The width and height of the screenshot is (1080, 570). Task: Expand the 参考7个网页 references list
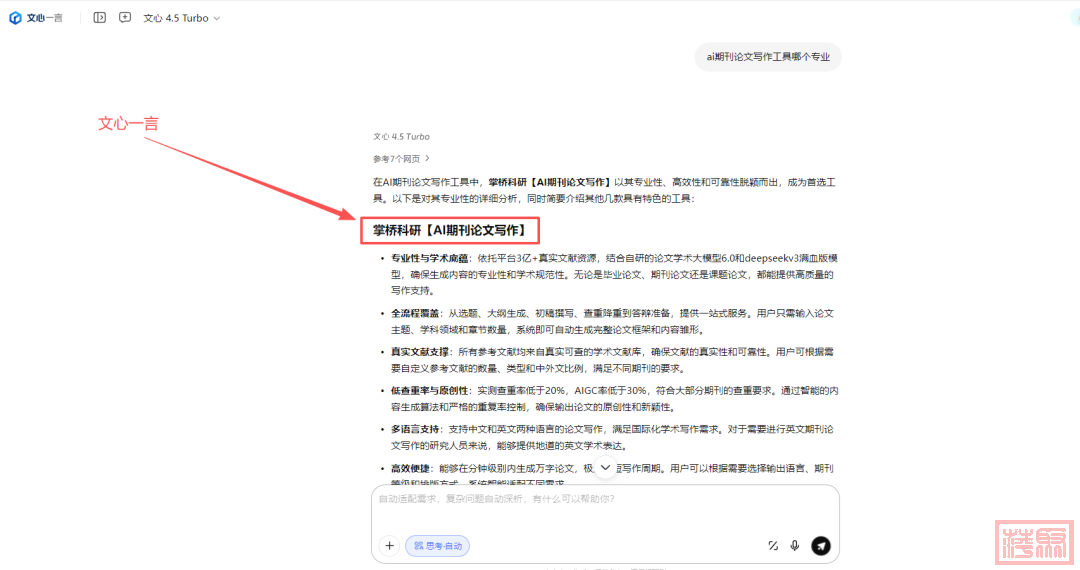coord(401,158)
